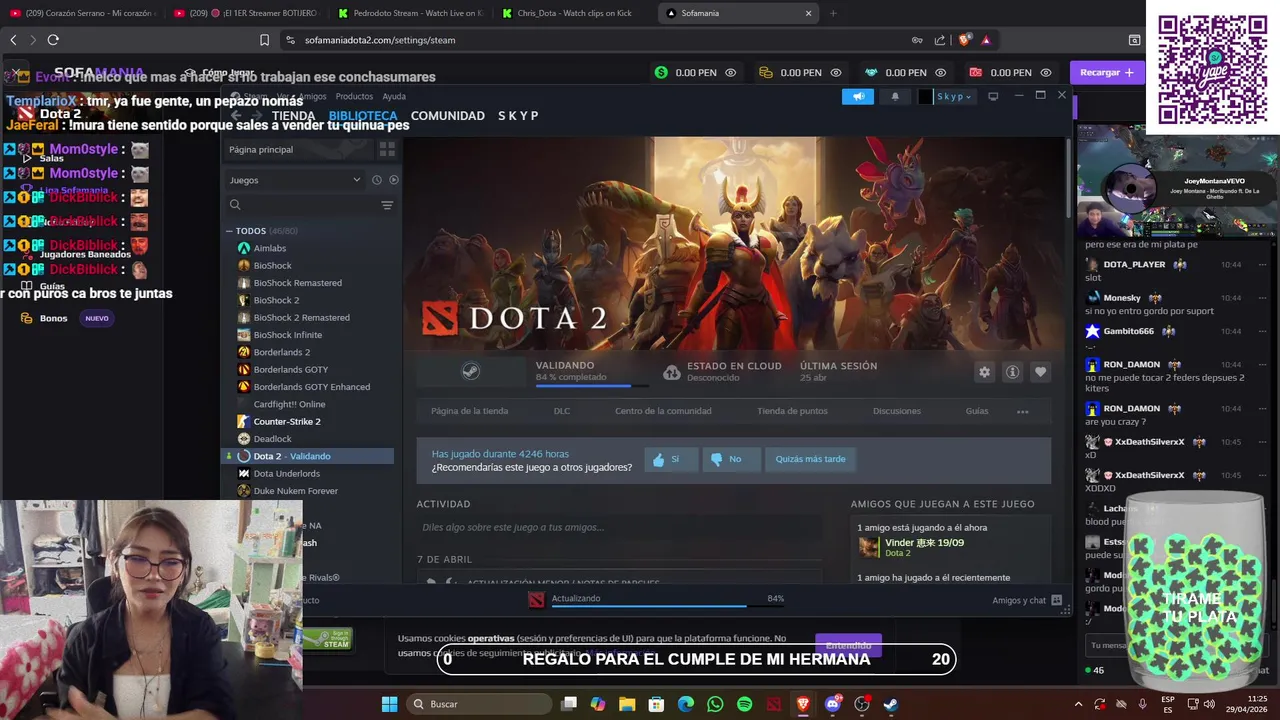Toggle visibility of red cash balance
Screen dimensions: 1280x720
pos(1045,72)
